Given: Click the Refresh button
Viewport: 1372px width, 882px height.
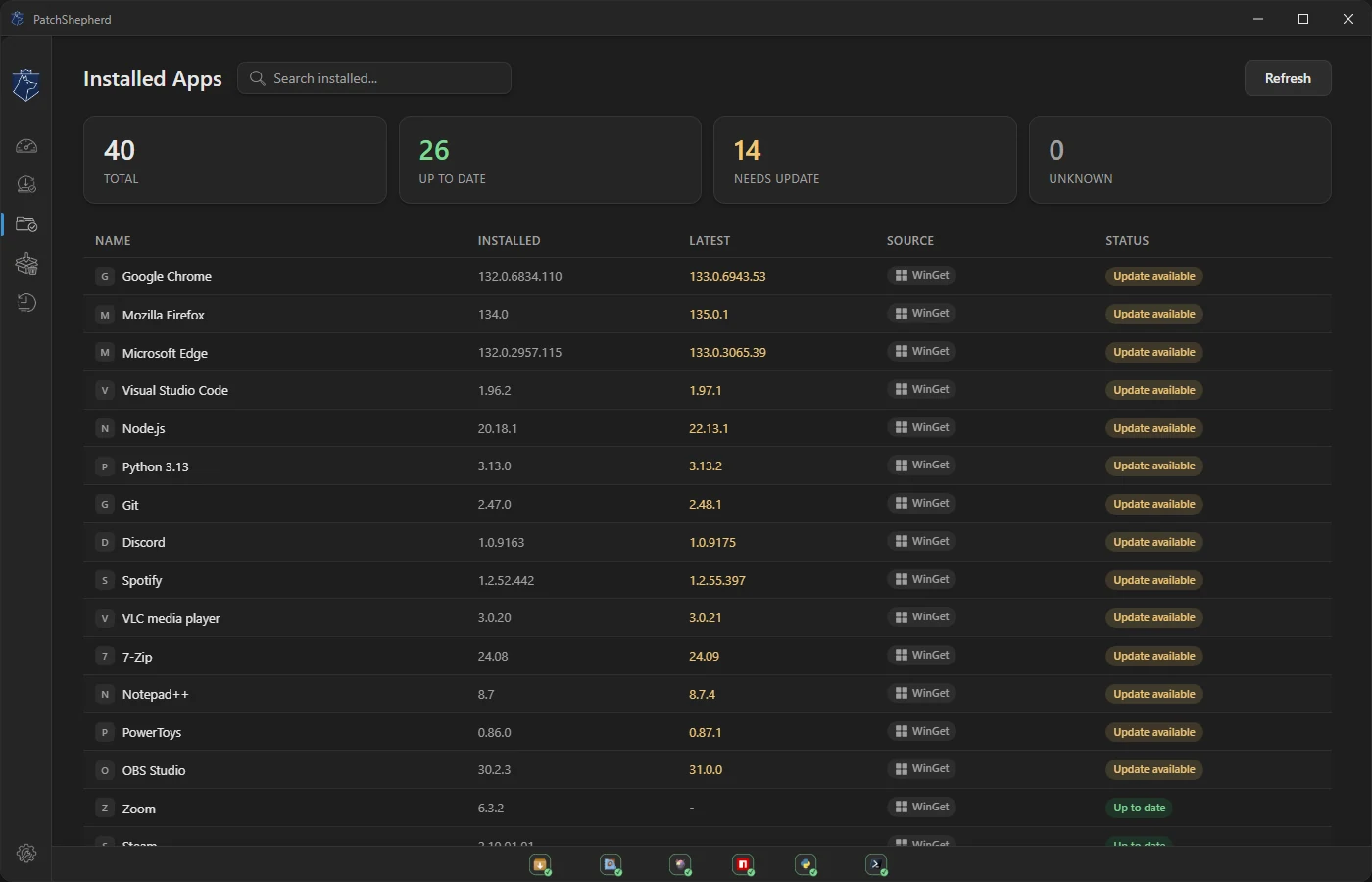Looking at the screenshot, I should 1288,78.
